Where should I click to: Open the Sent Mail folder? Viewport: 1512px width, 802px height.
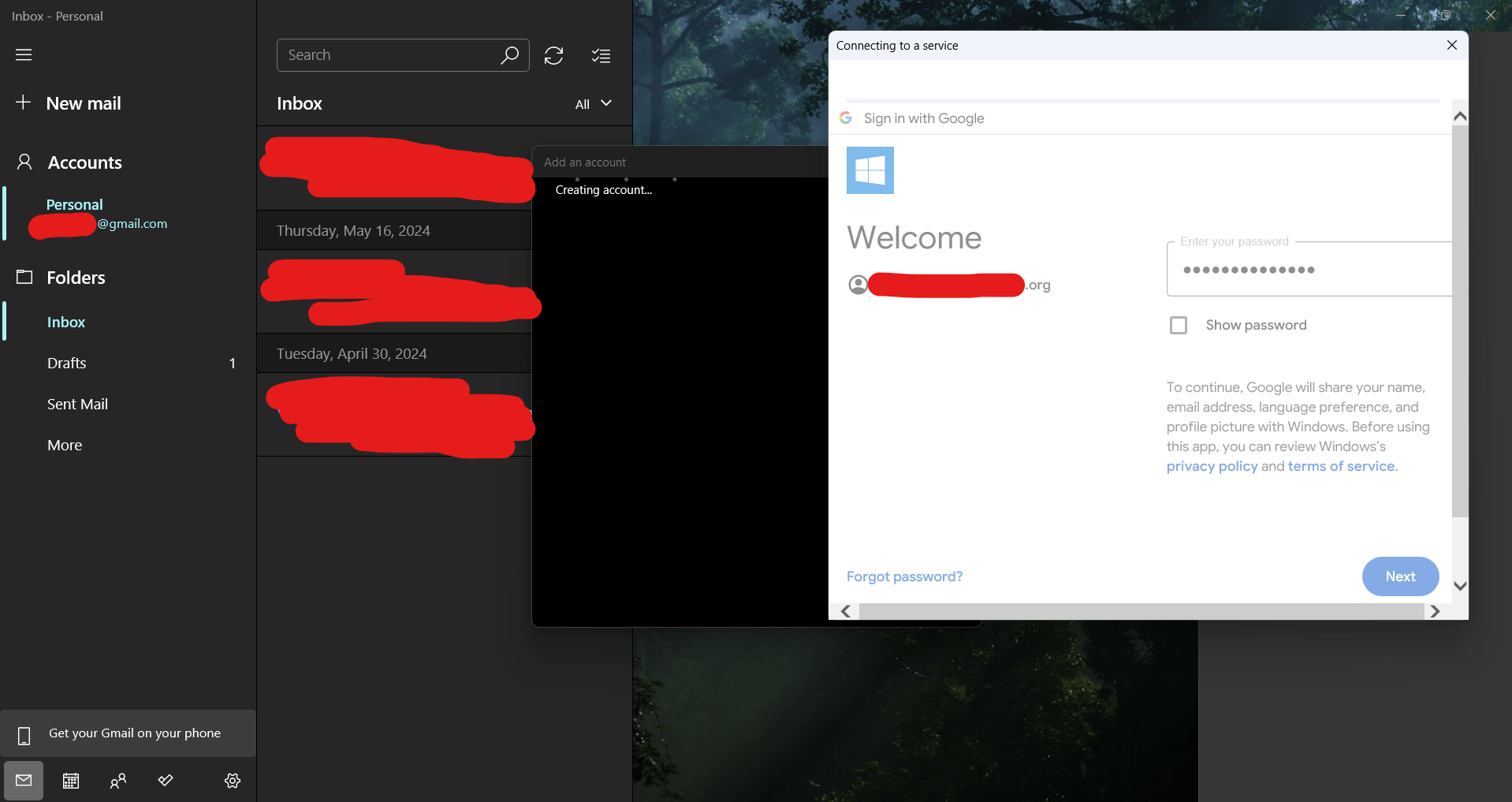pyautogui.click(x=77, y=404)
